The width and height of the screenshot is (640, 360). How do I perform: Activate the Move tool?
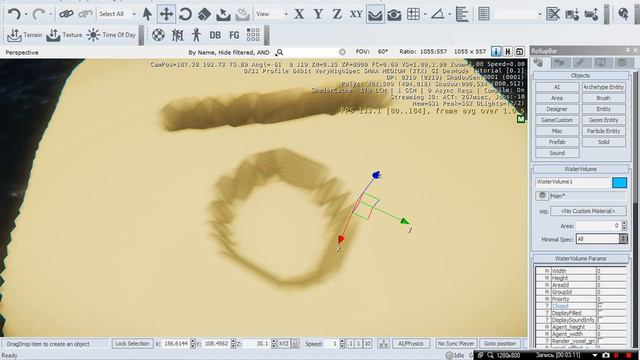pos(166,14)
